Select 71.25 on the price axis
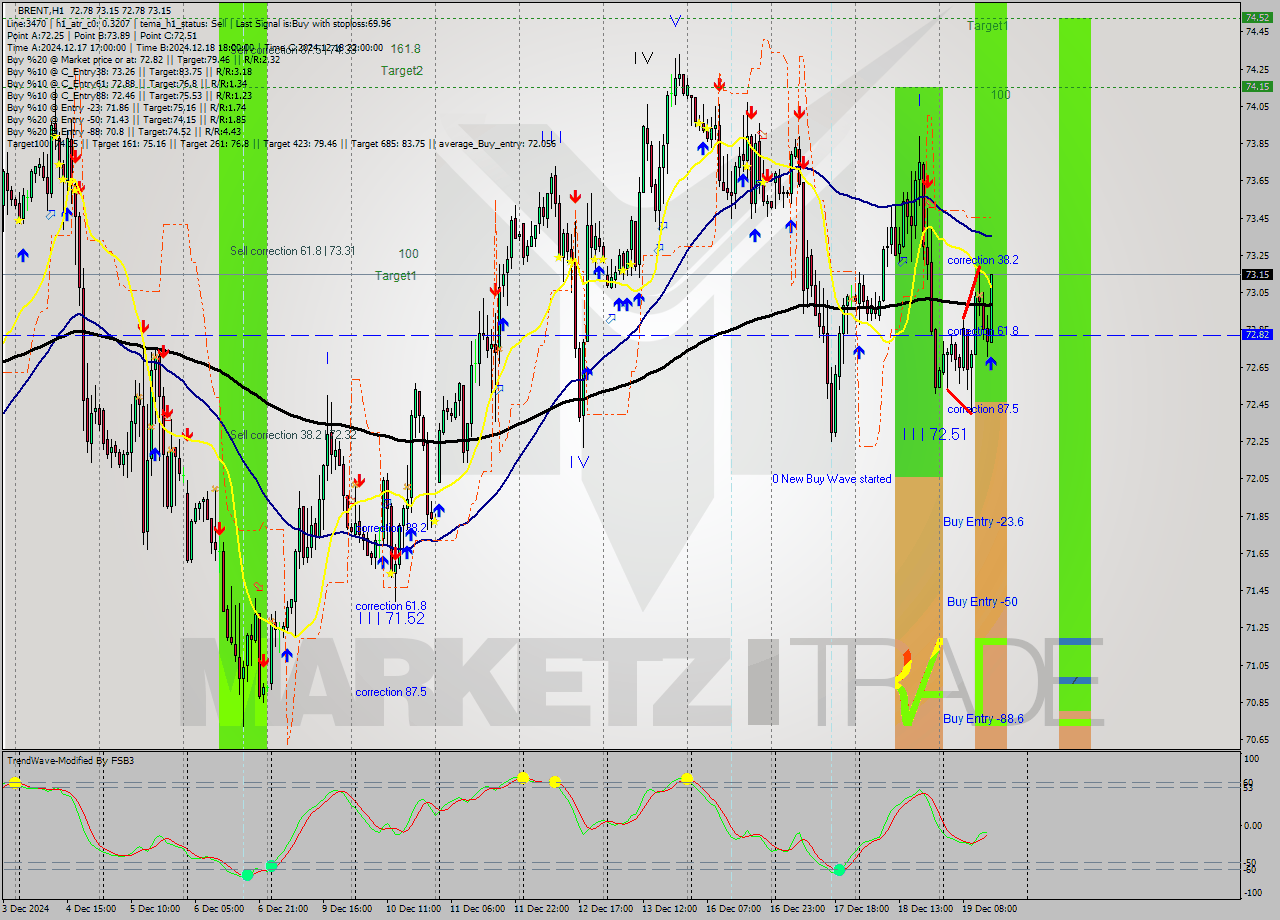 point(1257,627)
